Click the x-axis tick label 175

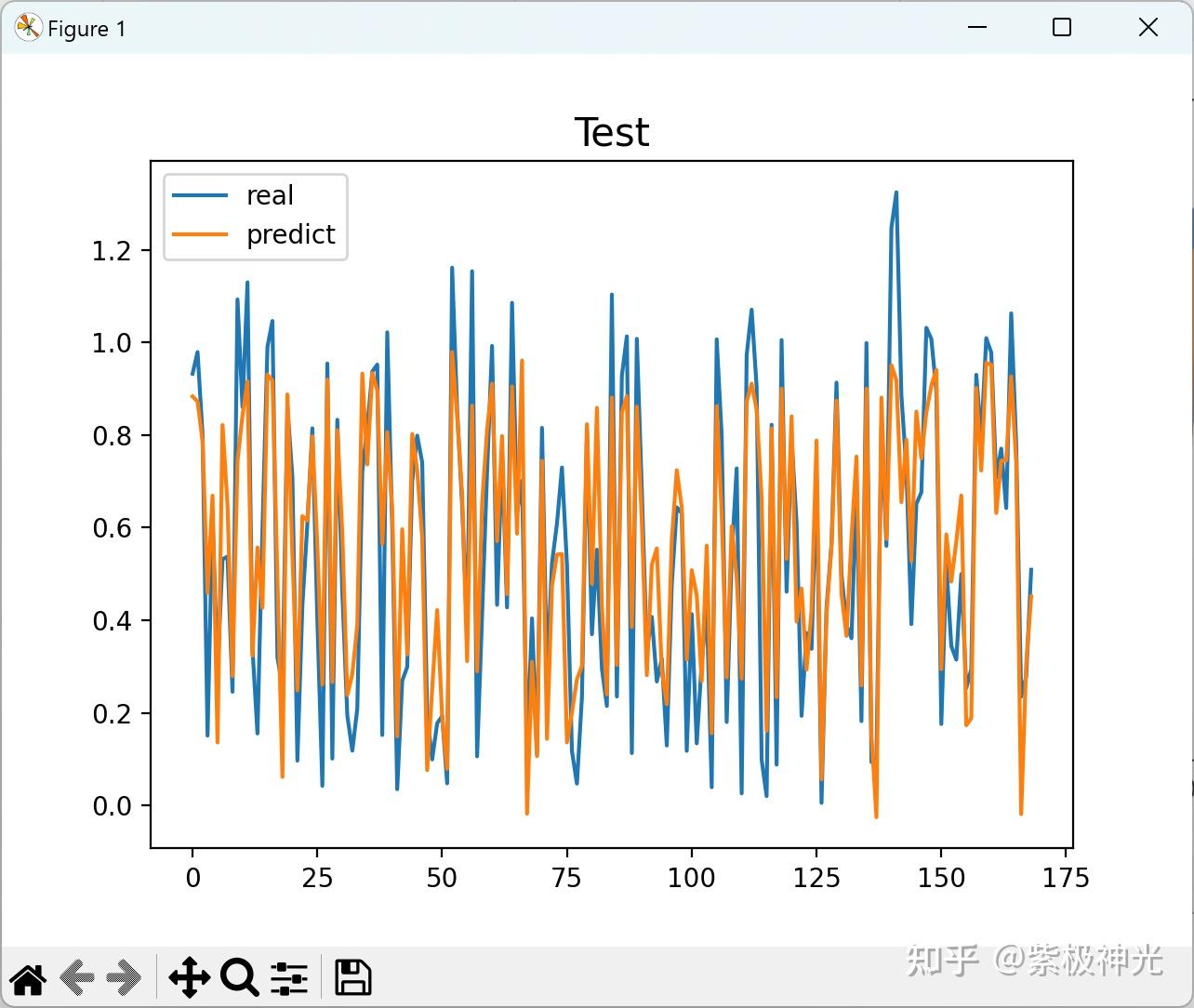[1066, 878]
